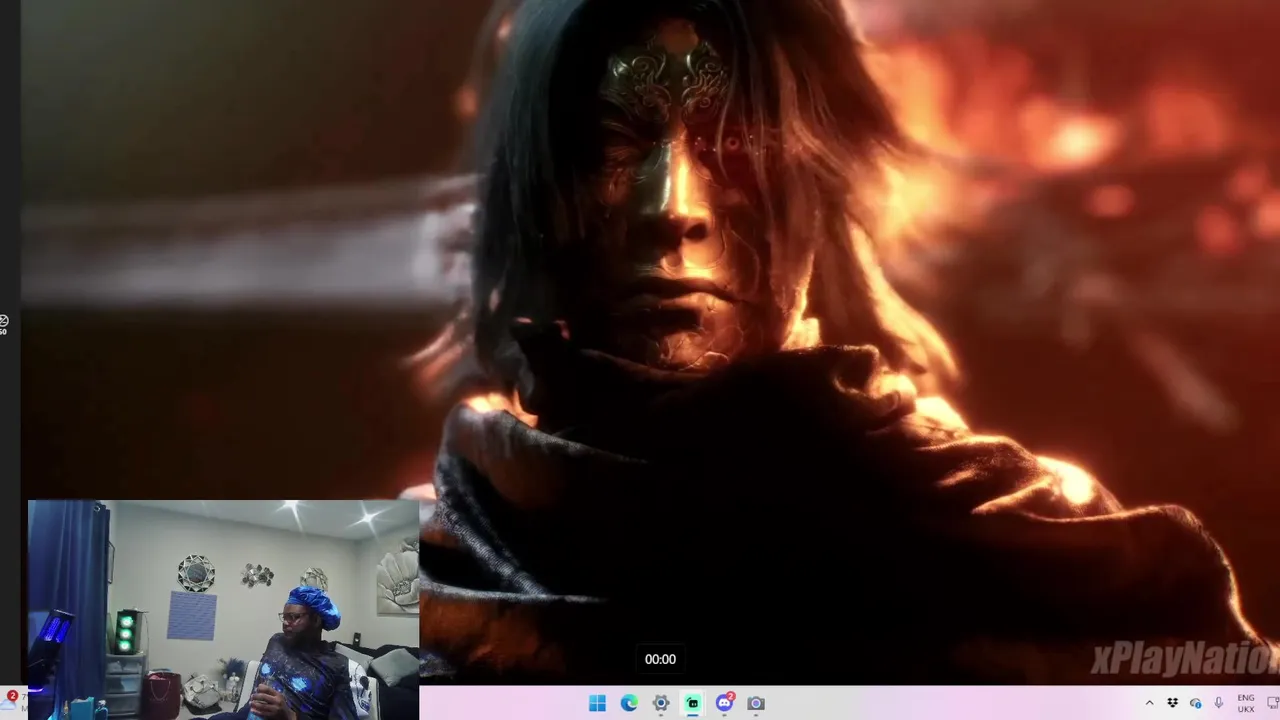Click the webcam overlay feed
Screen dimensions: 1280x720
tap(223, 609)
